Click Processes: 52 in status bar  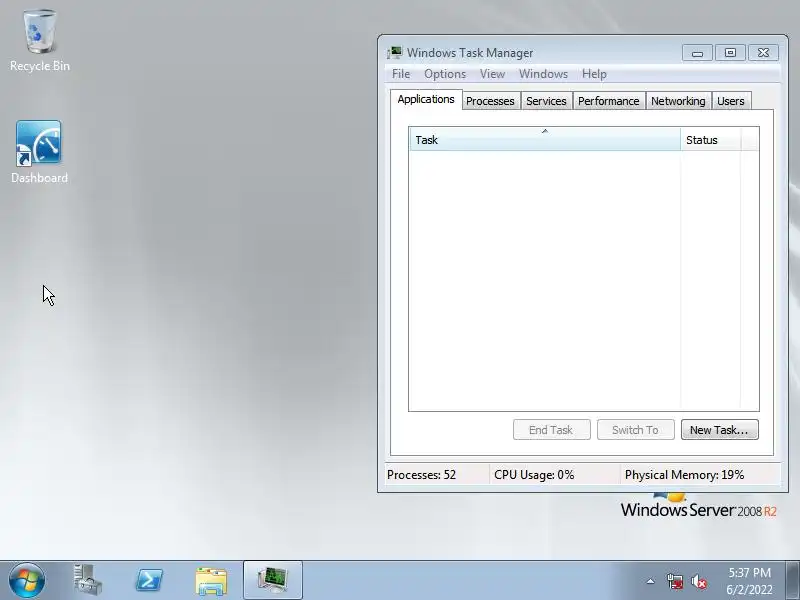(x=421, y=474)
